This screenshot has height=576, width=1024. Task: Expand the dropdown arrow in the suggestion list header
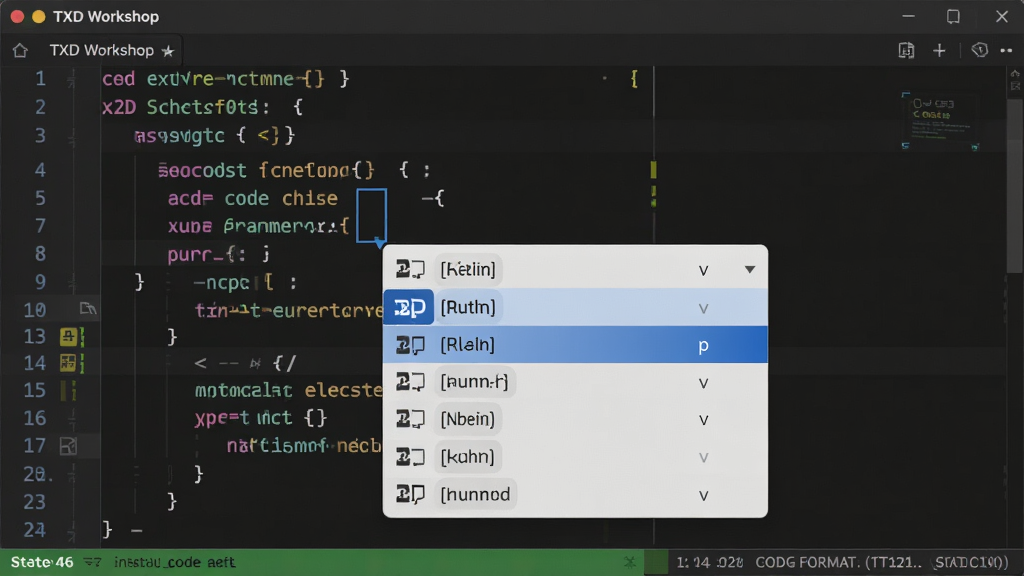750,270
